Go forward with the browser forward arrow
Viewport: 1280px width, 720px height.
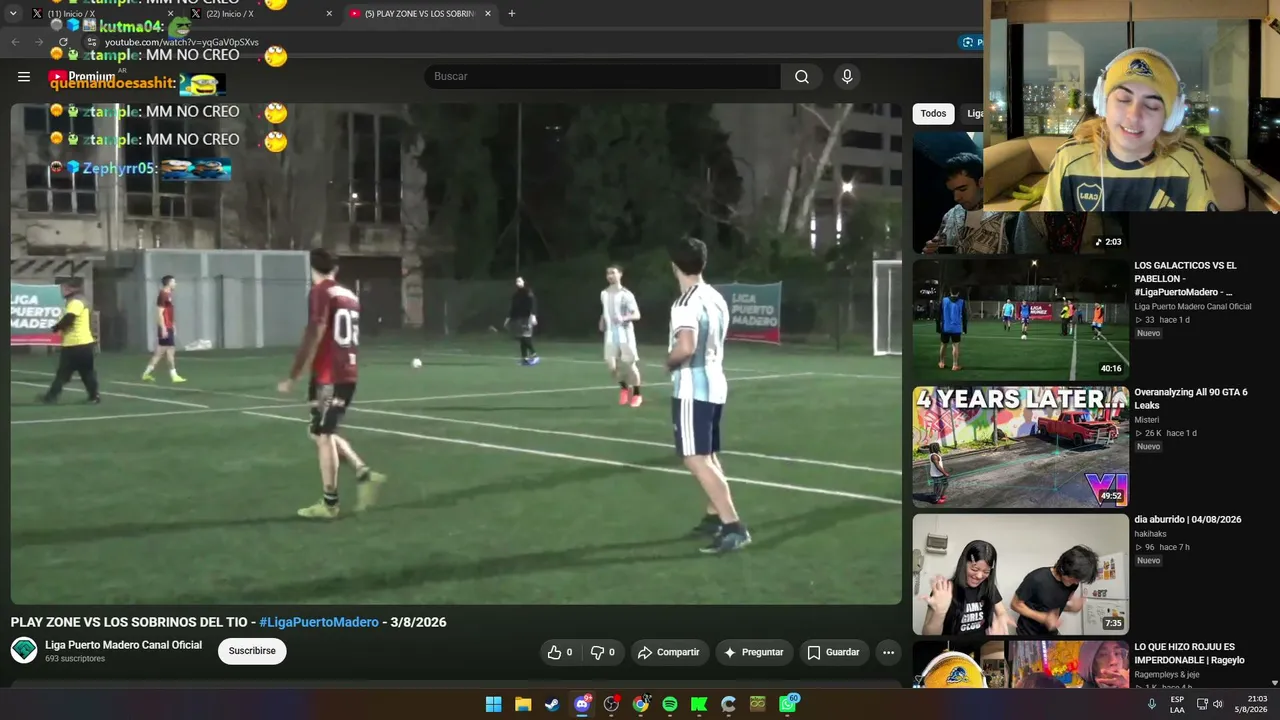click(39, 42)
